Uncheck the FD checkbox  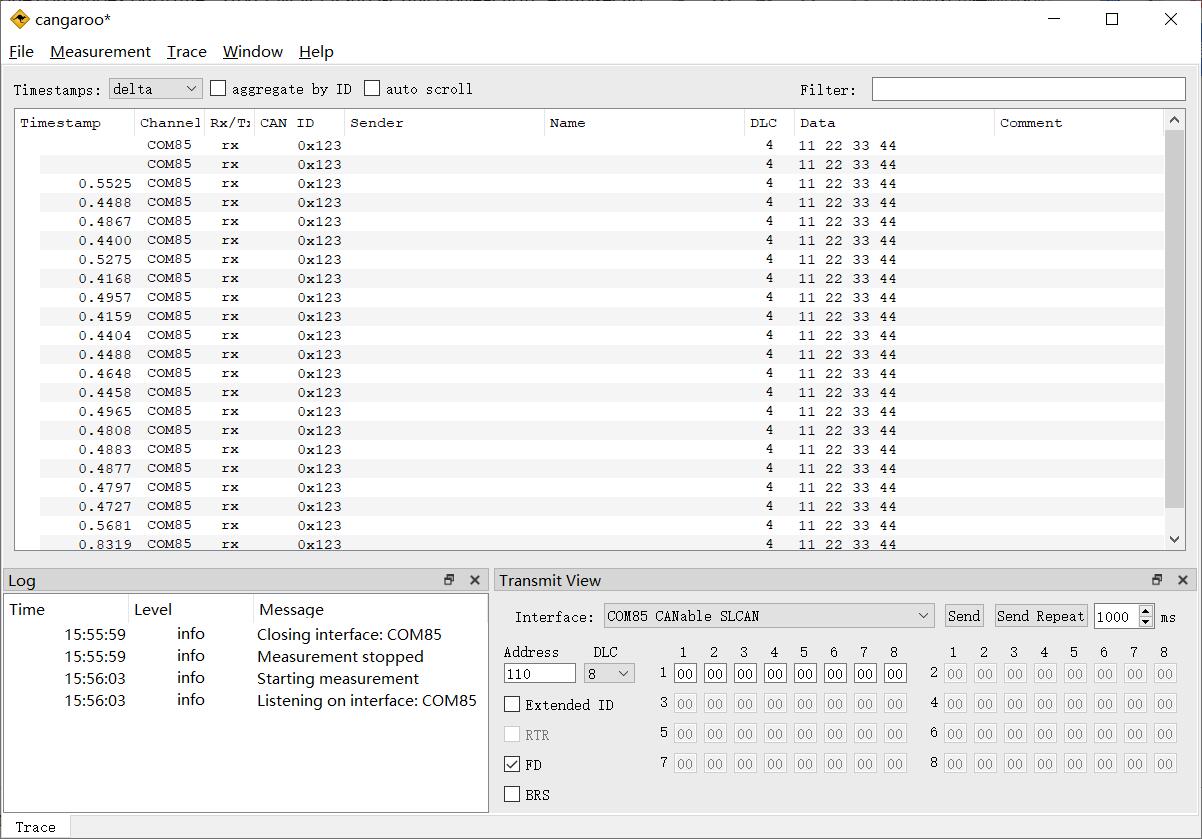coord(512,764)
